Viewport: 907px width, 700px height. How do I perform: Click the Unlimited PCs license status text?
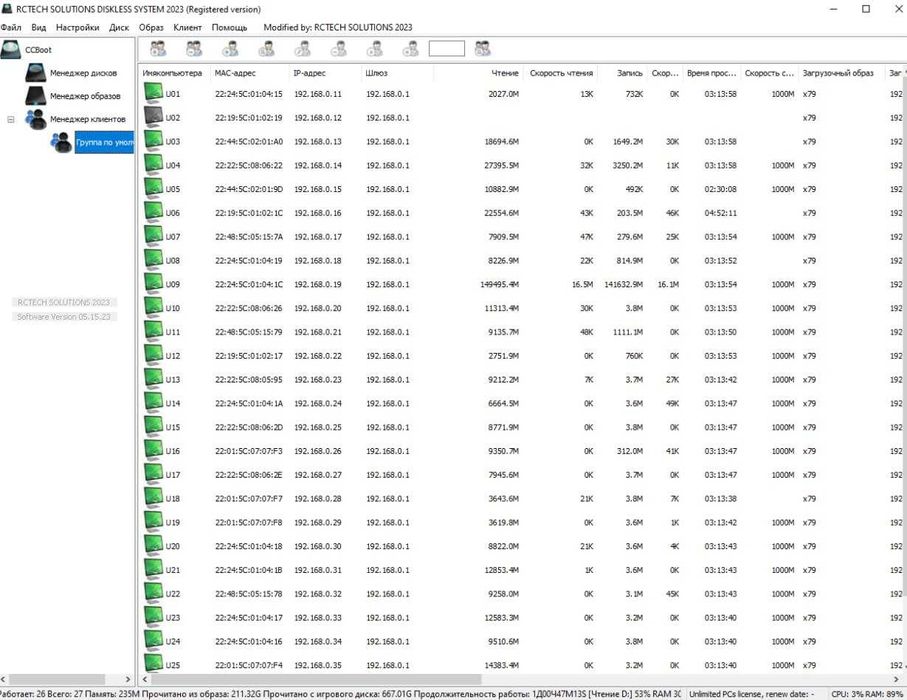[751, 694]
